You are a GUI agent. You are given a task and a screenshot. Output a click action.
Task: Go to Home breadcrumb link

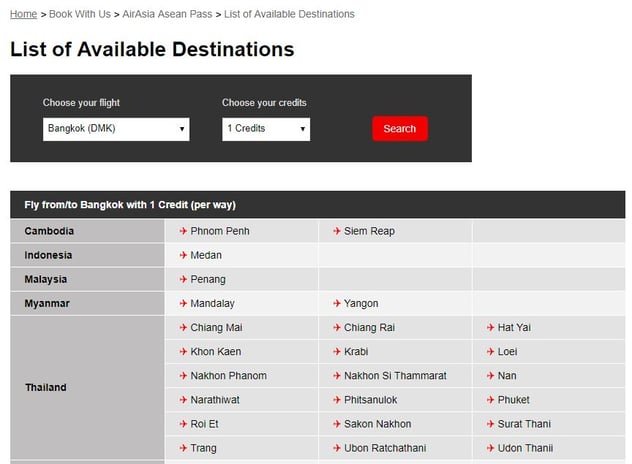(23, 14)
